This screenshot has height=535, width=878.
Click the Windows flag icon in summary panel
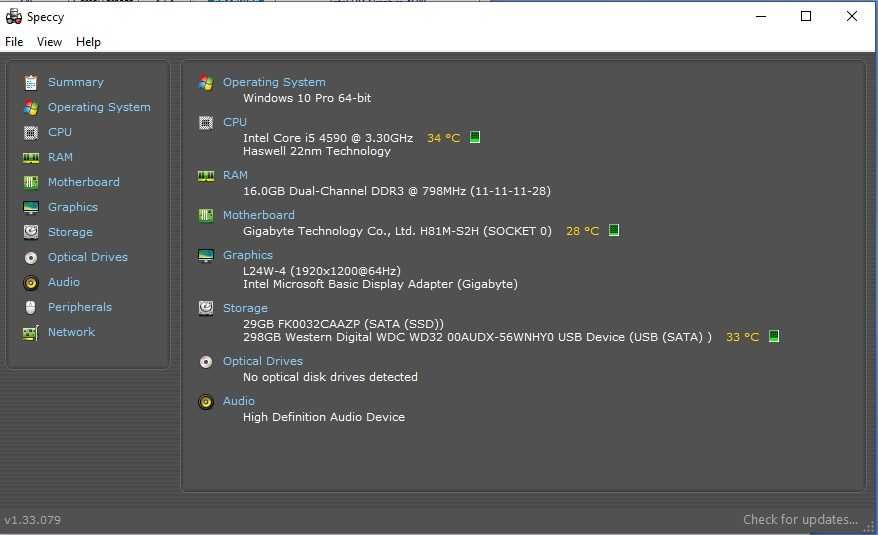click(x=206, y=83)
